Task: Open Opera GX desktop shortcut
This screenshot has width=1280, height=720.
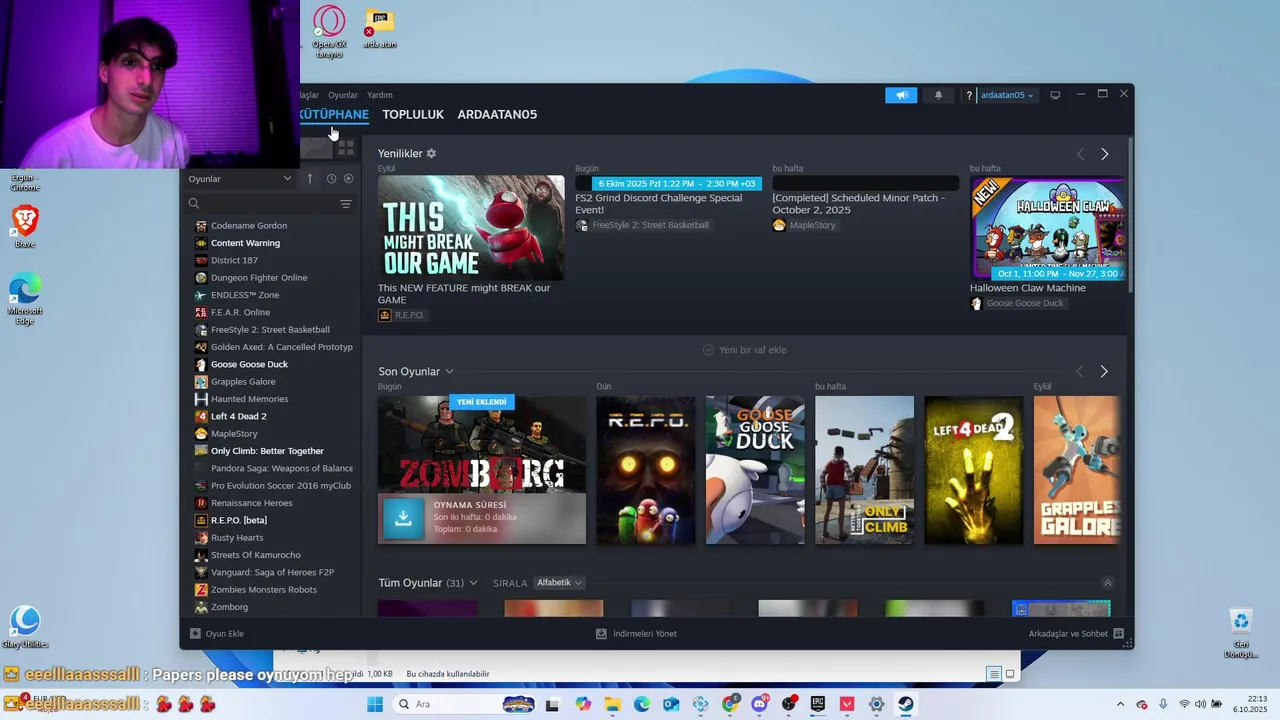Action: [x=329, y=32]
